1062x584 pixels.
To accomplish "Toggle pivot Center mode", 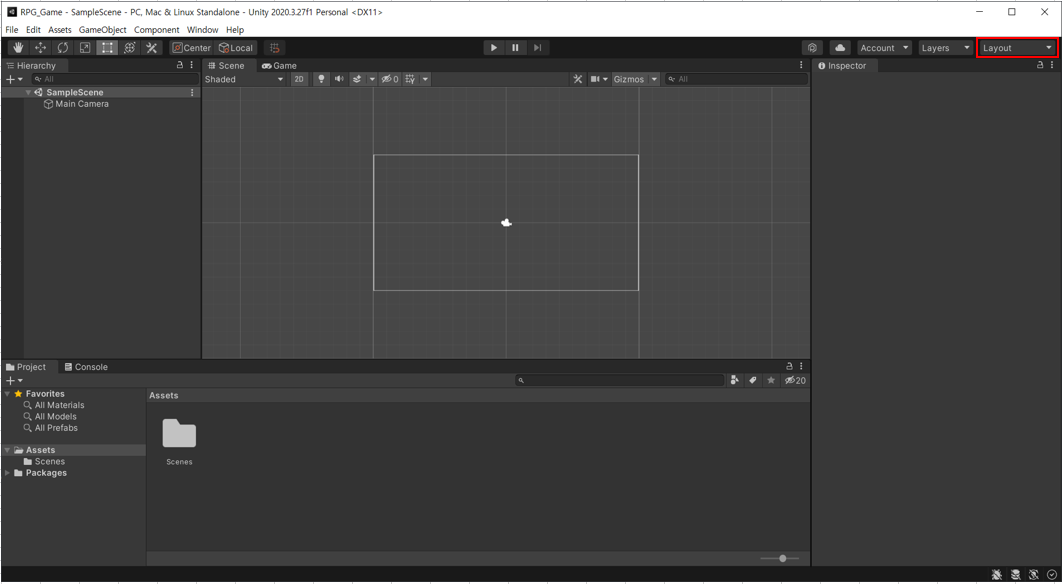I will pyautogui.click(x=191, y=48).
